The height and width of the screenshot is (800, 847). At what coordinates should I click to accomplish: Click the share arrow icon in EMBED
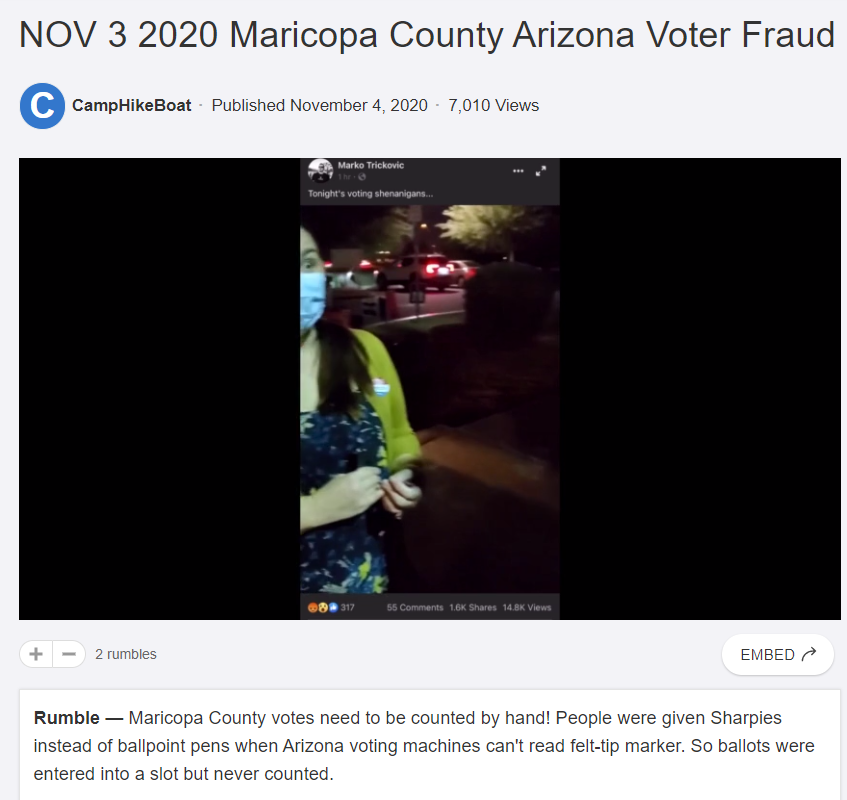click(x=809, y=654)
